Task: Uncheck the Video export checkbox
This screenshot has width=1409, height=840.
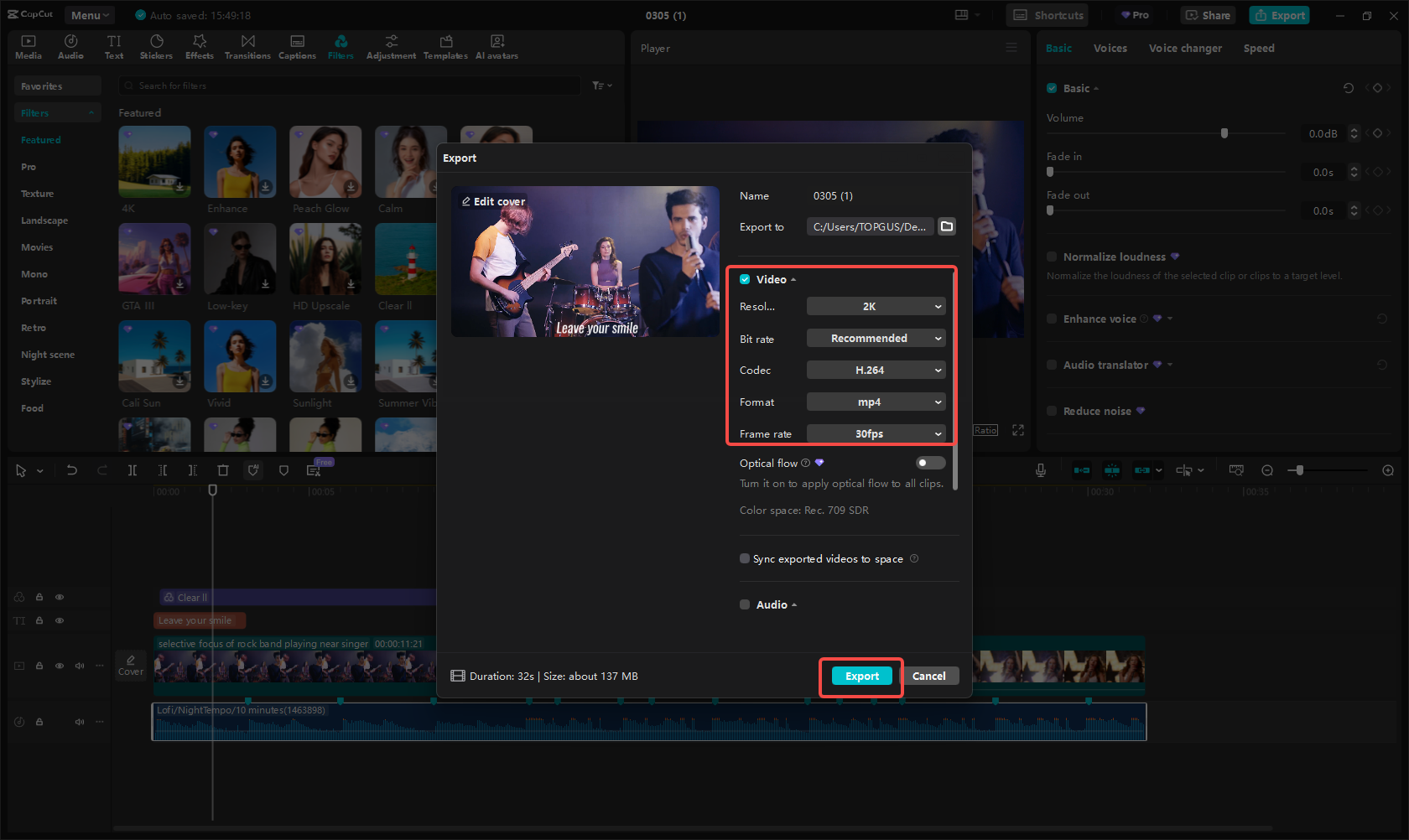Action: coord(745,279)
